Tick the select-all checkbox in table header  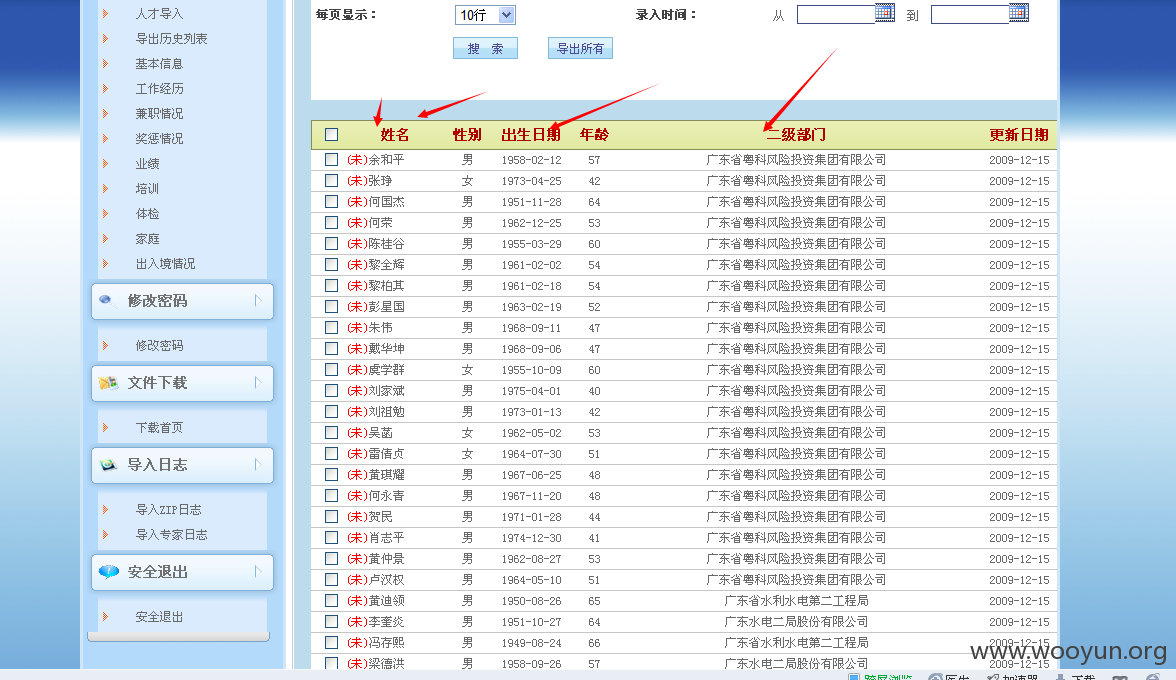coord(332,134)
